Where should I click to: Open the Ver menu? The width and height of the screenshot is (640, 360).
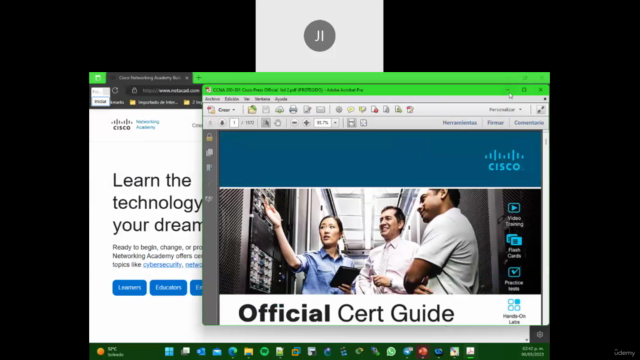tap(247, 99)
